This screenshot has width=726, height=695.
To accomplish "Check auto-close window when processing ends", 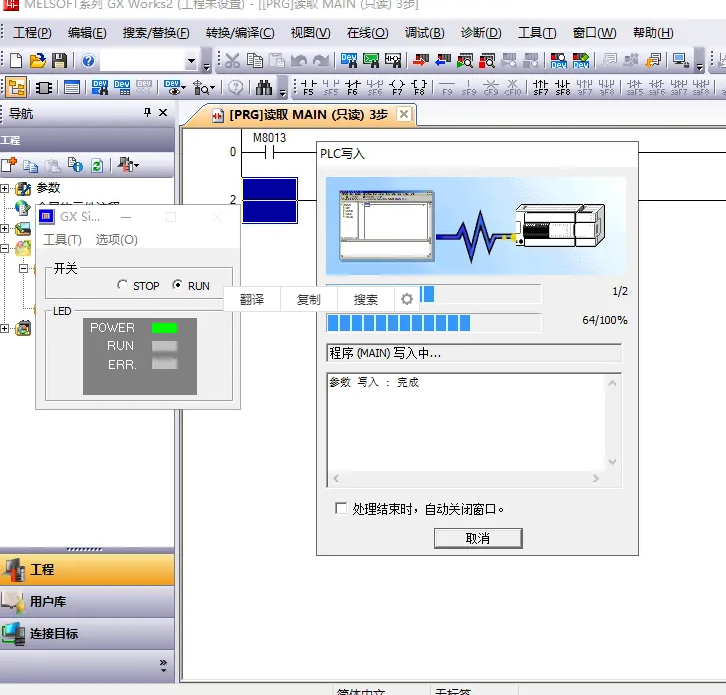I will [x=340, y=508].
